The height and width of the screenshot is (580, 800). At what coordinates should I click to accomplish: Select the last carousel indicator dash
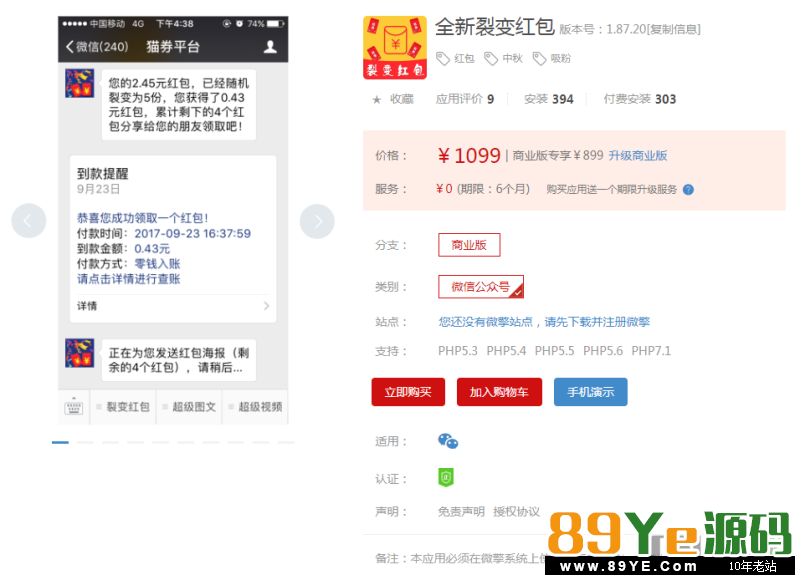point(286,442)
